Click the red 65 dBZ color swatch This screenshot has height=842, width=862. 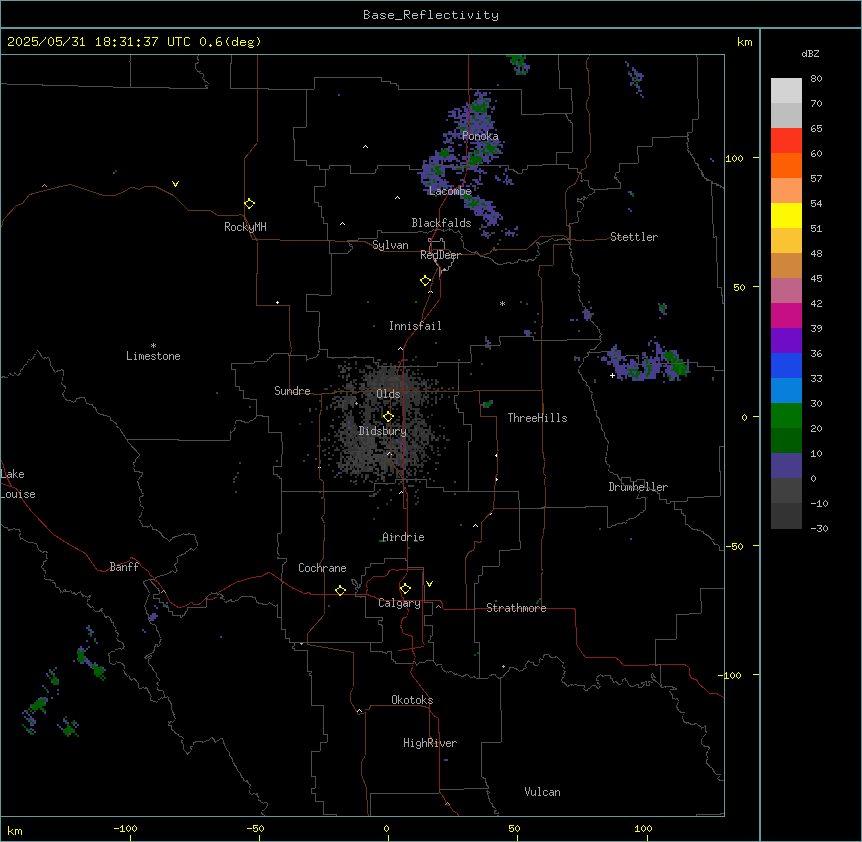[x=786, y=140]
